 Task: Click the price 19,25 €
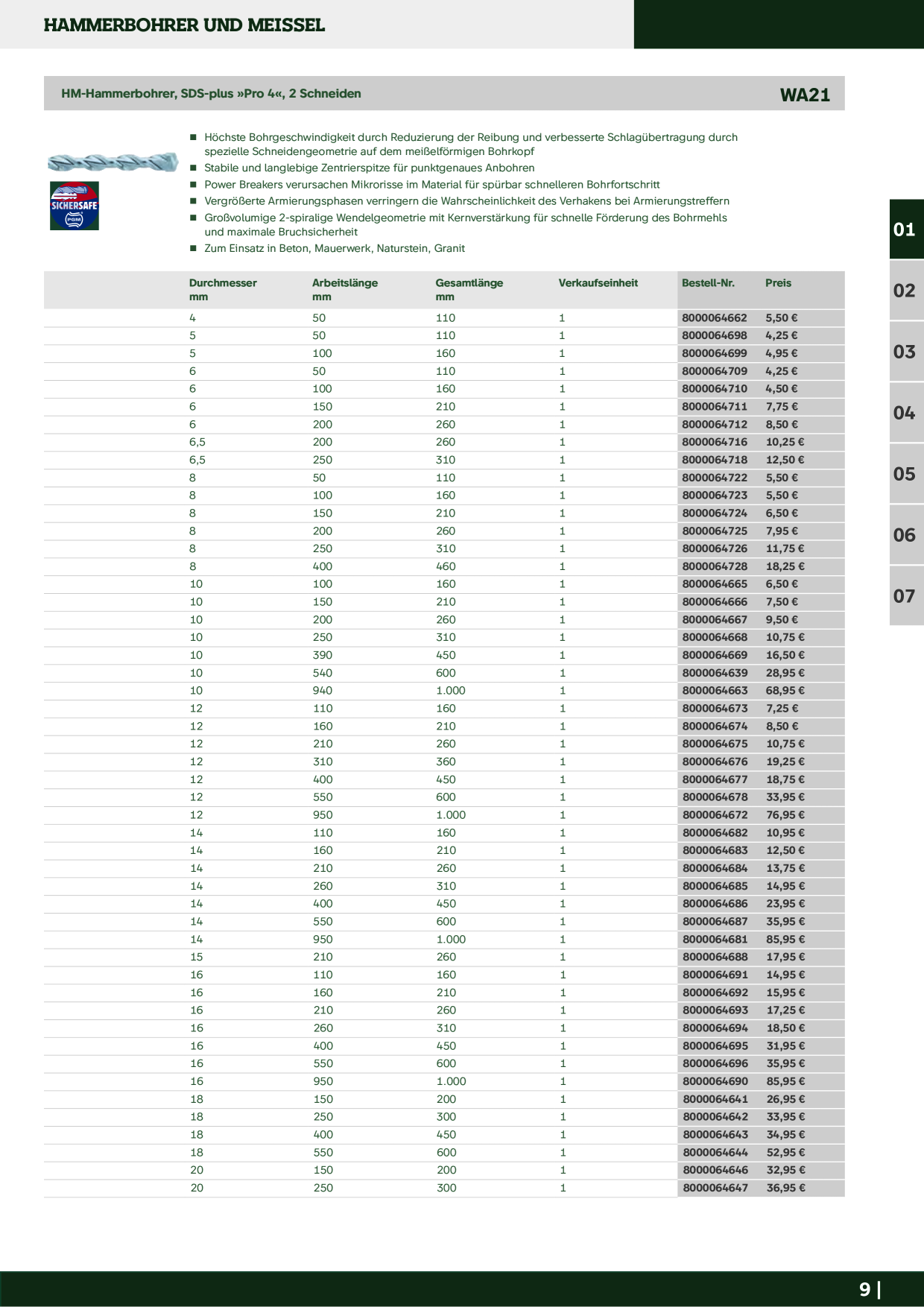point(785,762)
